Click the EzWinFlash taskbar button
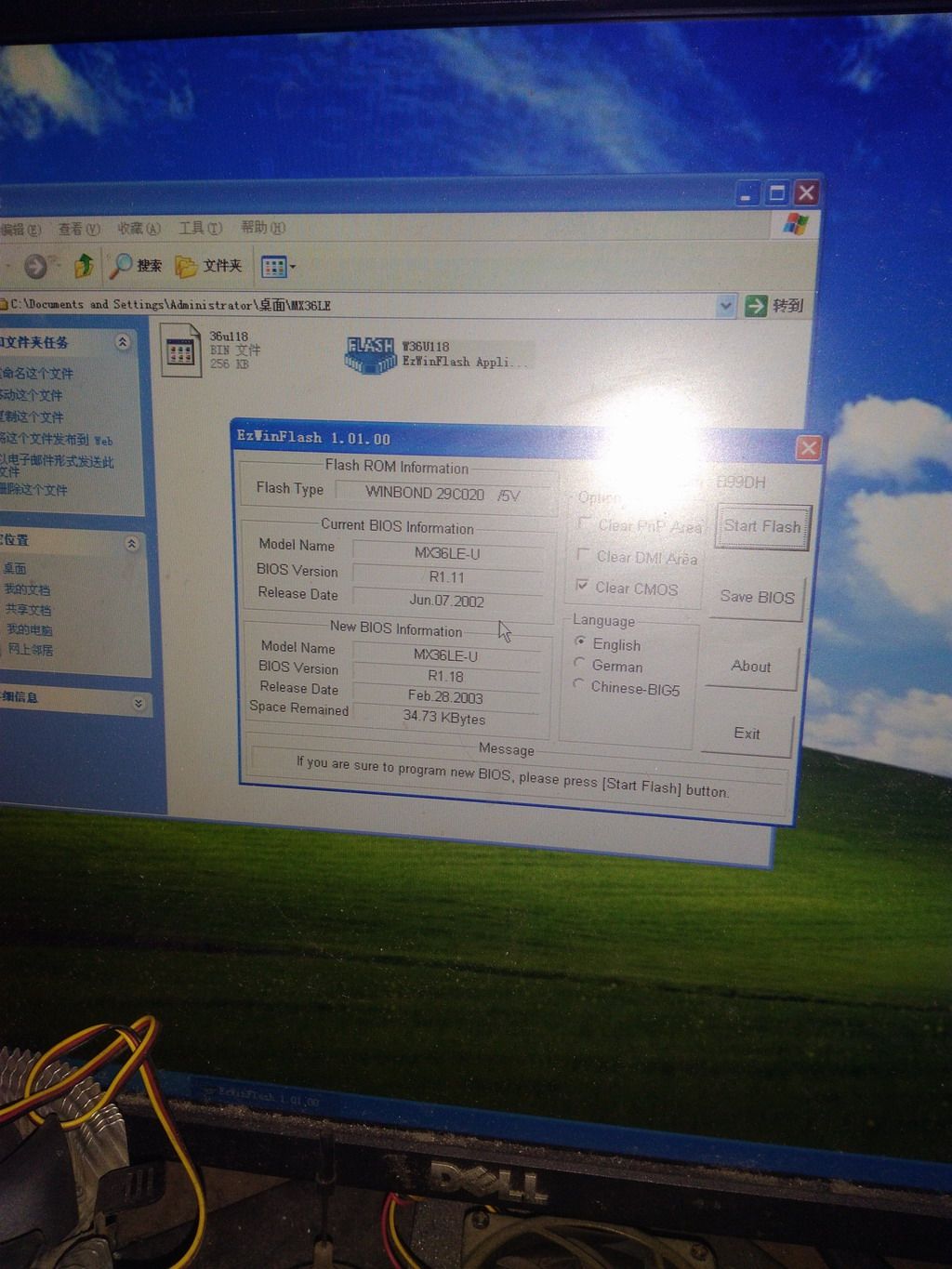952x1269 pixels. click(262, 1099)
